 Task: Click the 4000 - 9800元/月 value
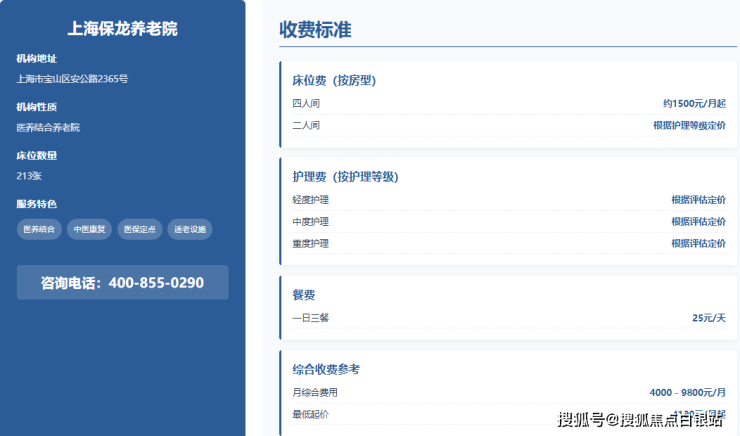[688, 392]
